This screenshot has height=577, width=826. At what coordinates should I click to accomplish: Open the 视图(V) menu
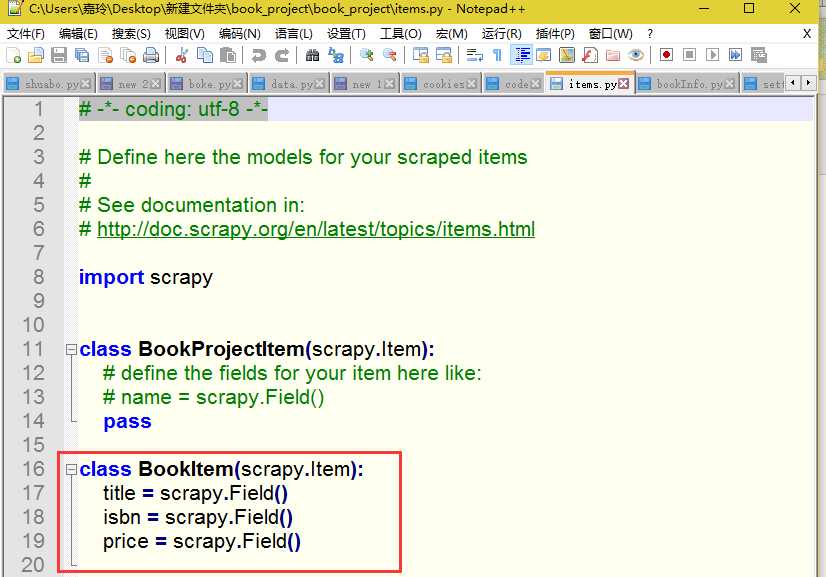pyautogui.click(x=184, y=34)
